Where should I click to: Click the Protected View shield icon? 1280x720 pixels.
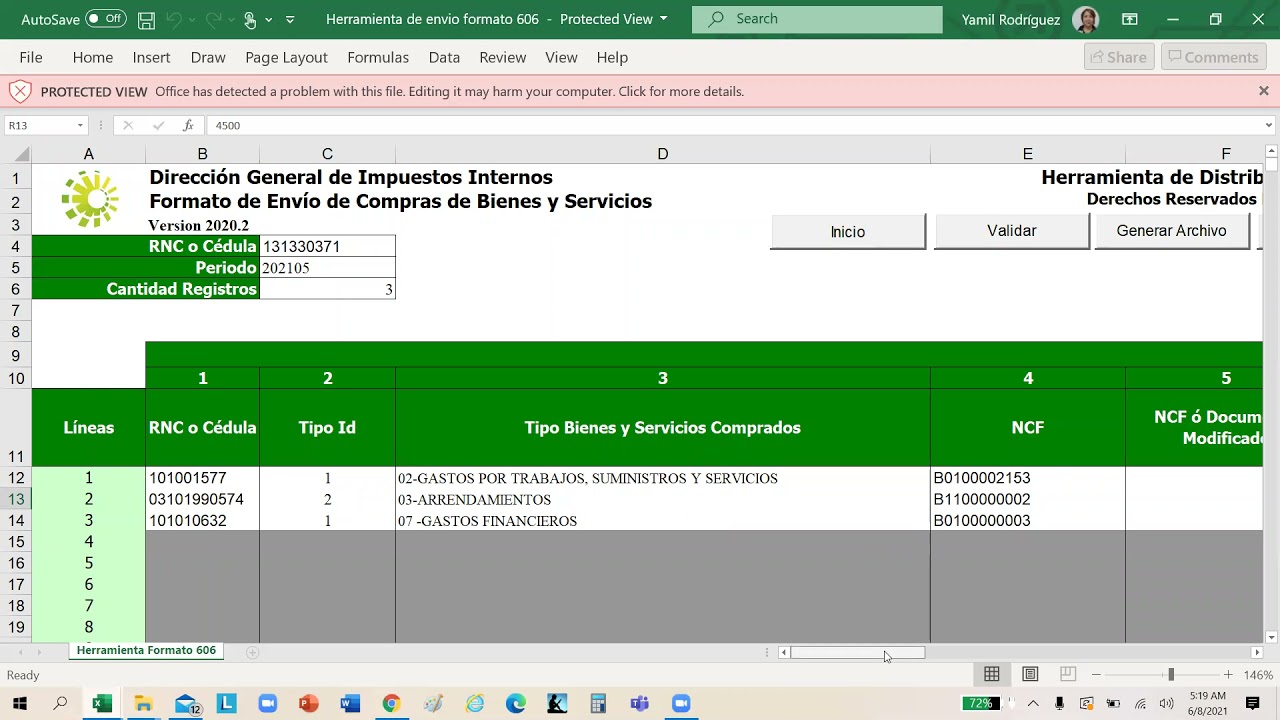(x=20, y=91)
